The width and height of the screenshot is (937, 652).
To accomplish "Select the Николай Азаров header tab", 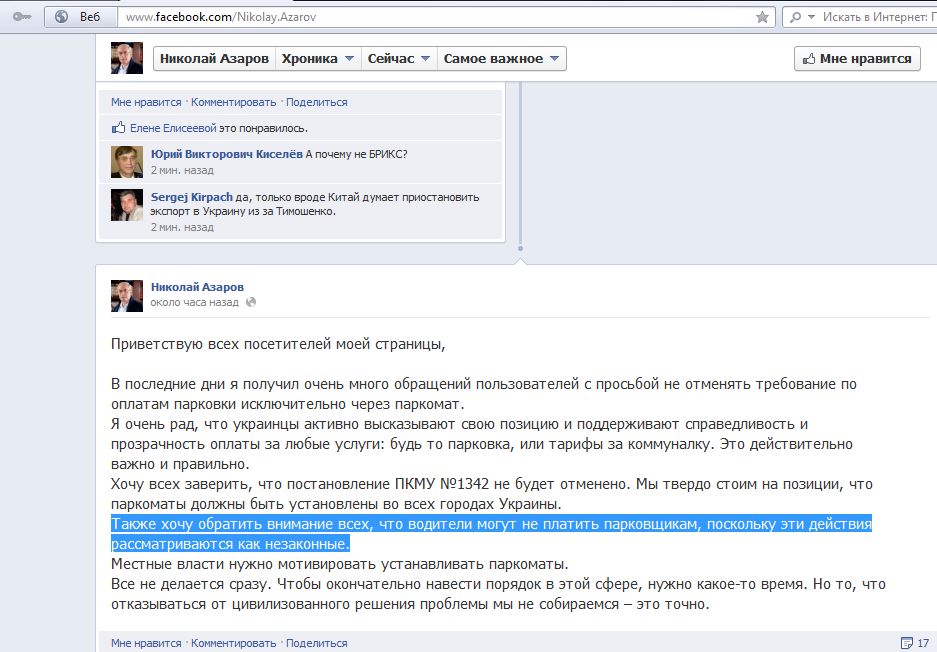I will coord(213,59).
